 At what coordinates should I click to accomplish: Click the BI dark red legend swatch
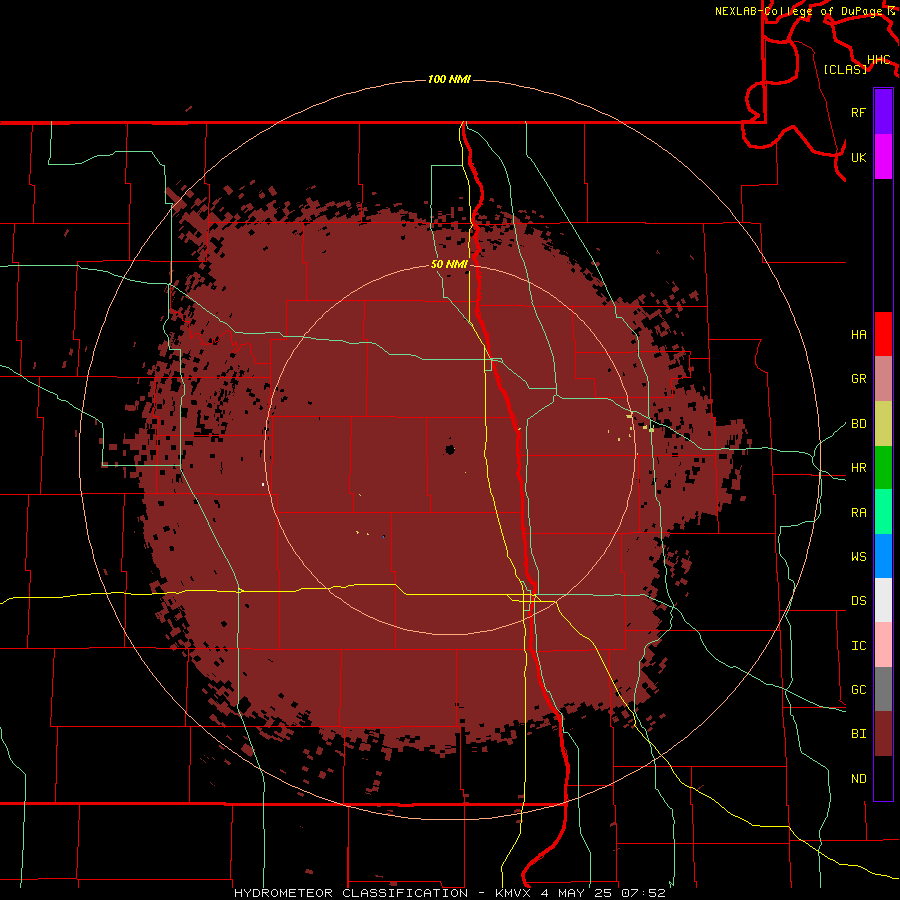click(883, 734)
